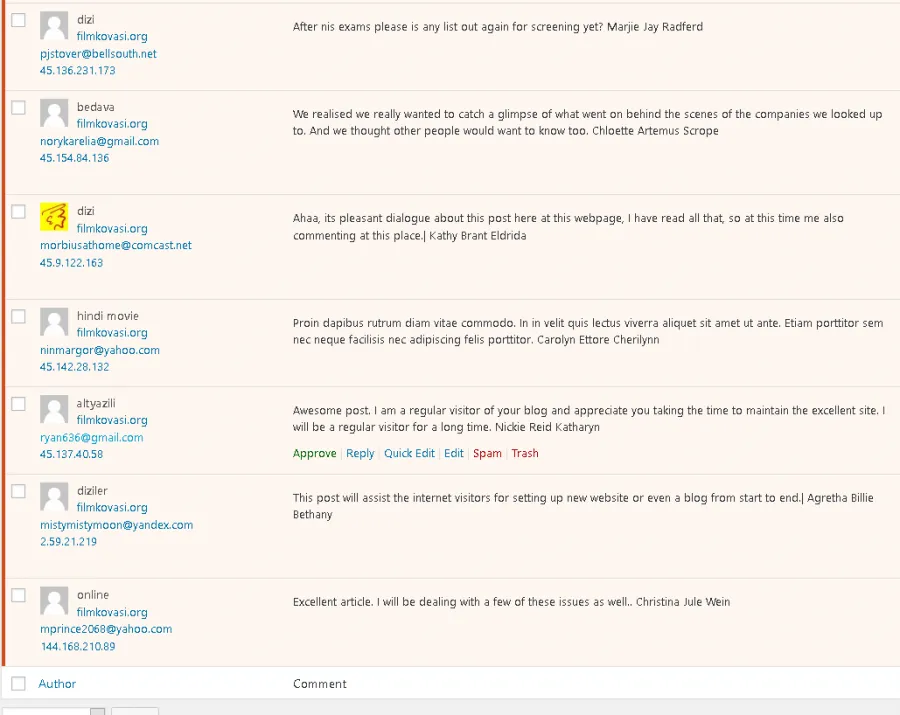The image size is (900, 715).
Task: Reply to the altyazili comment
Action: tap(360, 453)
